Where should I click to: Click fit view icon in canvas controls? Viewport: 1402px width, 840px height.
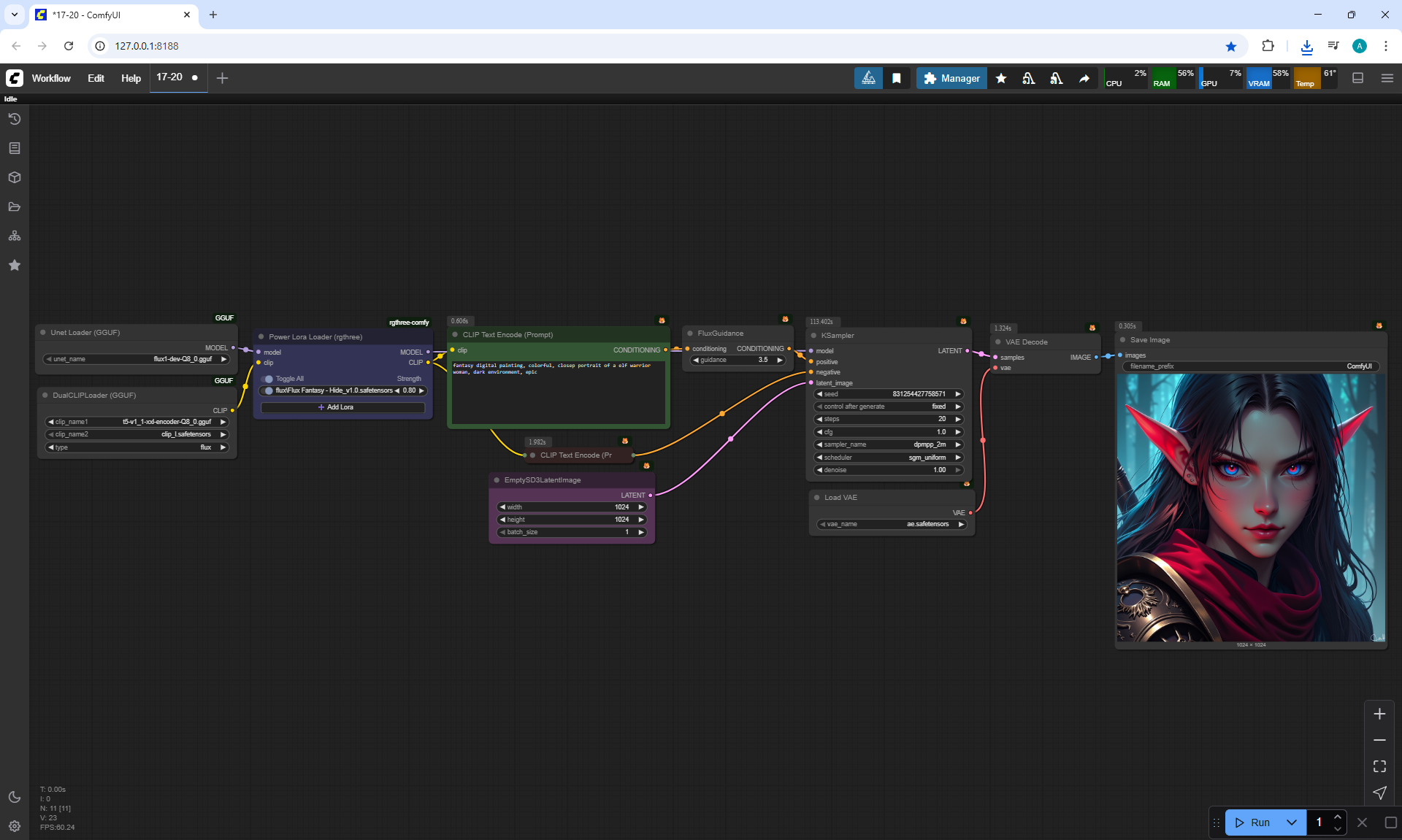click(1379, 766)
